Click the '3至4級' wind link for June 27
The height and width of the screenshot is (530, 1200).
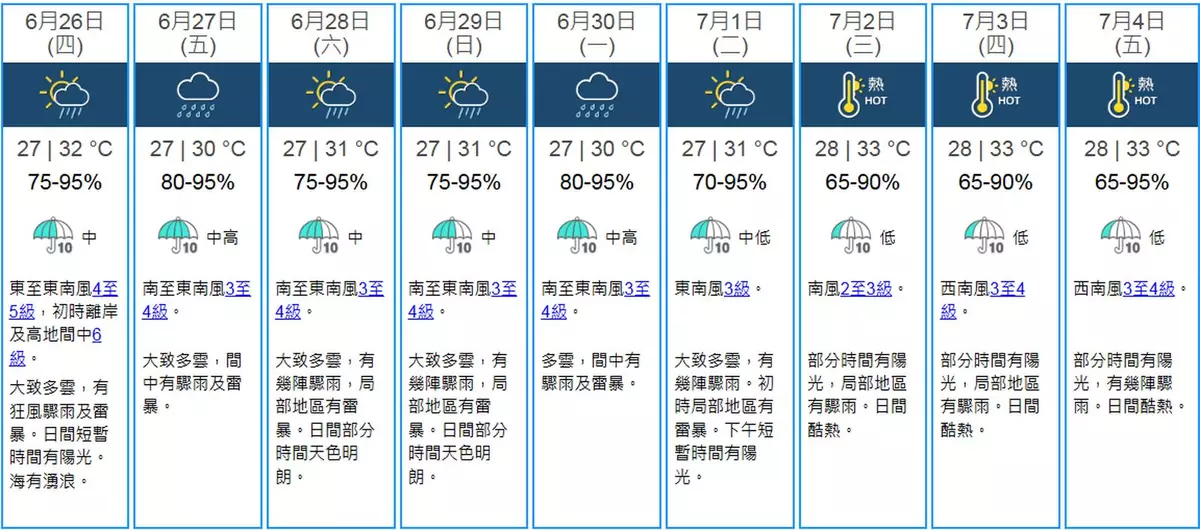tap(236, 289)
